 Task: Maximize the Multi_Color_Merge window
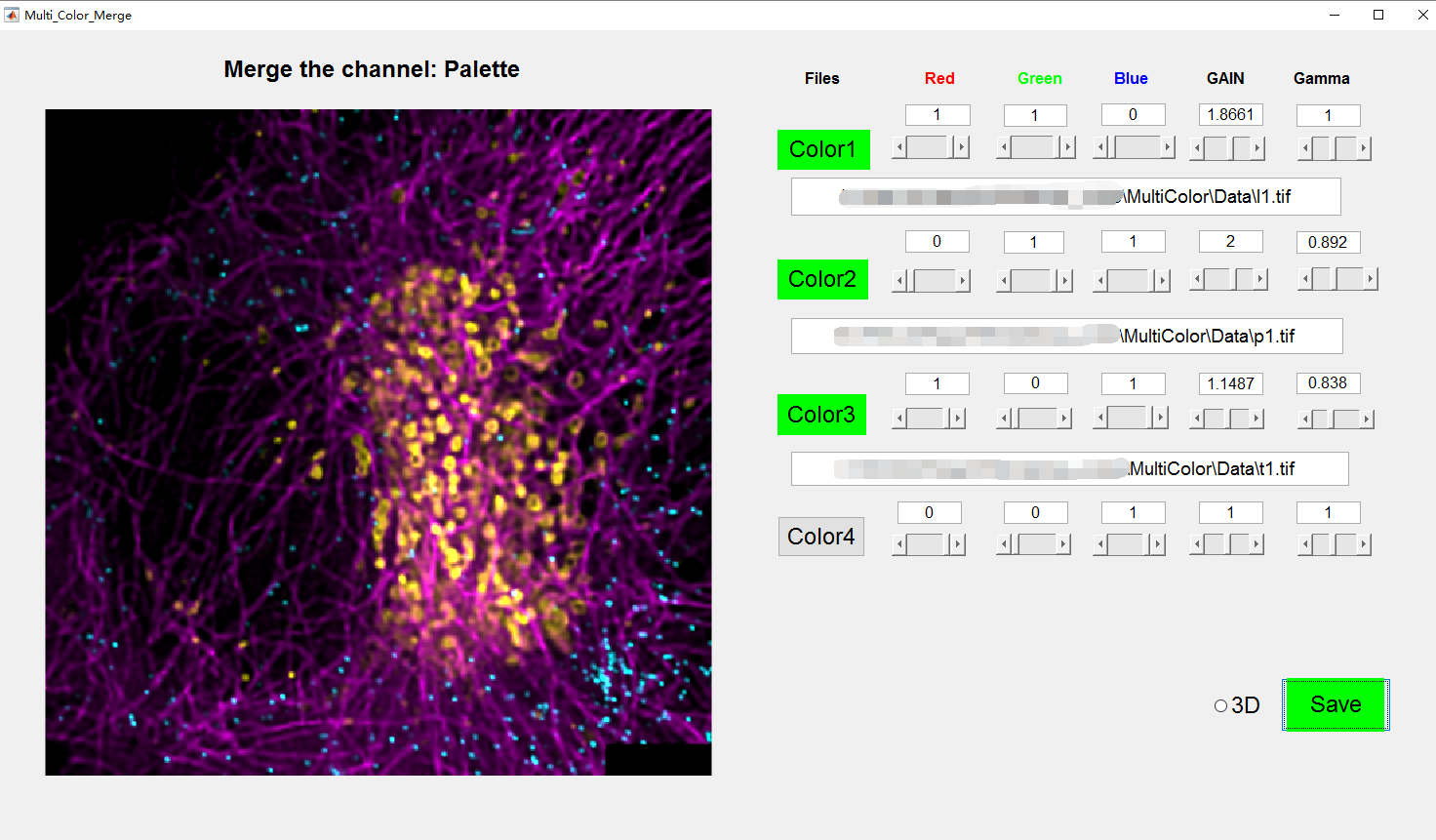click(x=1378, y=15)
